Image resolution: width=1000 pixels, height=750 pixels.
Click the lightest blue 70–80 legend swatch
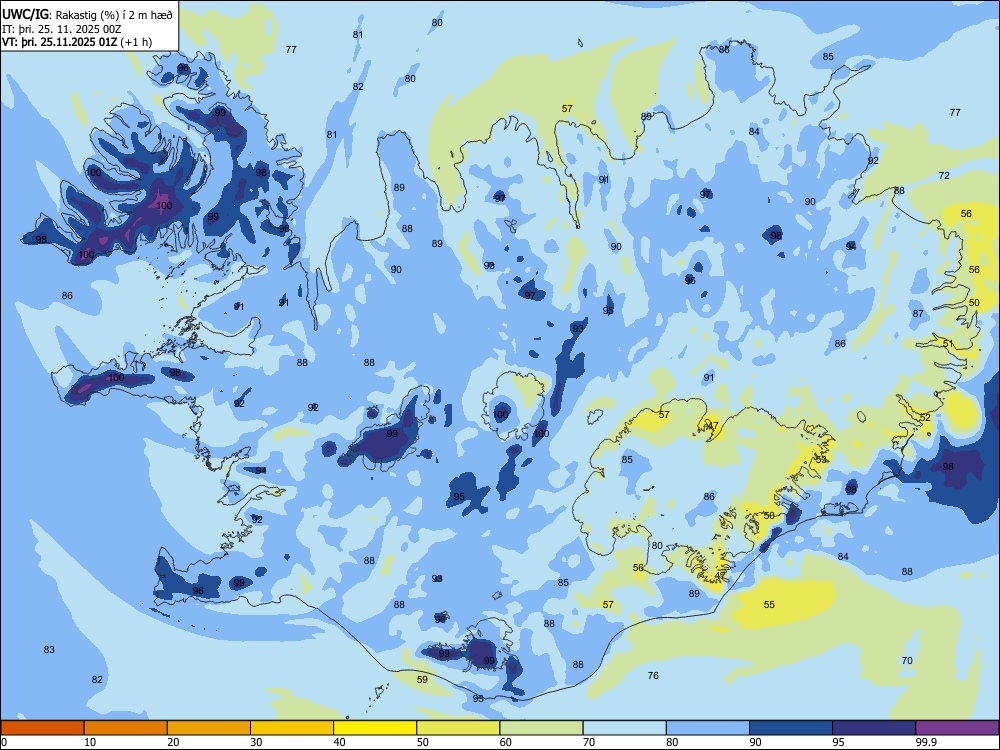click(625, 728)
